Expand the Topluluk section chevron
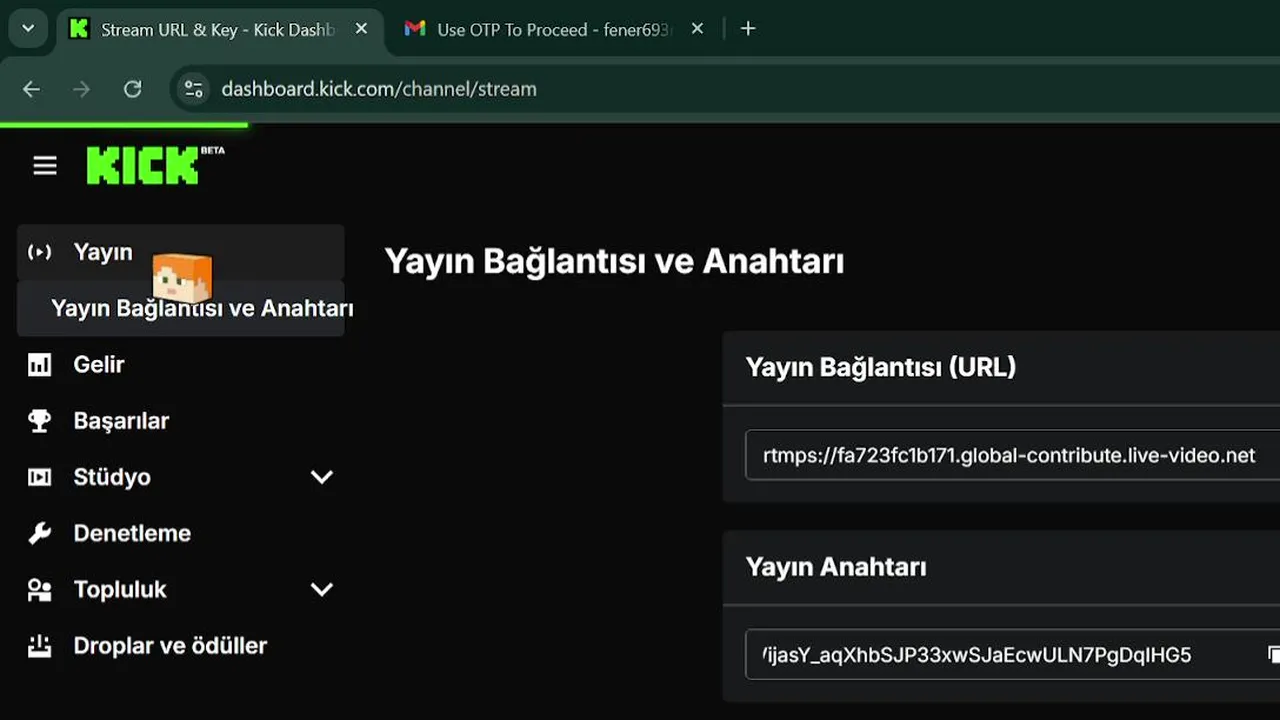 322,590
